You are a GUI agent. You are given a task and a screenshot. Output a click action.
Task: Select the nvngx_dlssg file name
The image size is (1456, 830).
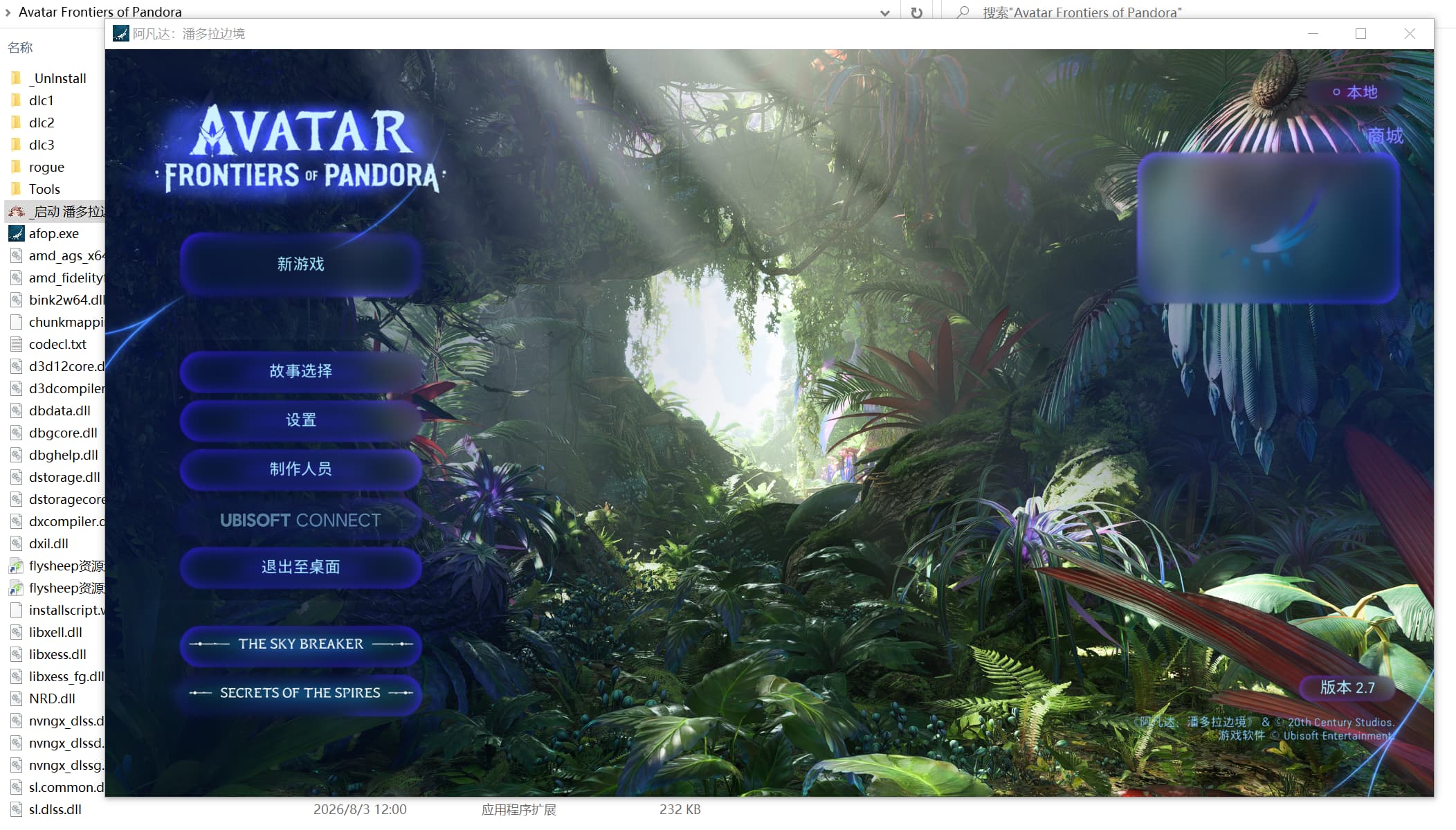[67, 765]
